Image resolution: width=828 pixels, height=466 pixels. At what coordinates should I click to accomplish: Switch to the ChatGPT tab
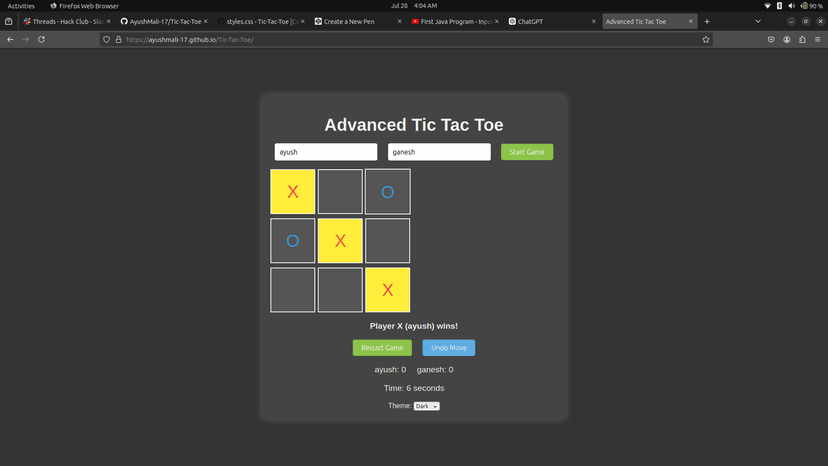[x=552, y=22]
